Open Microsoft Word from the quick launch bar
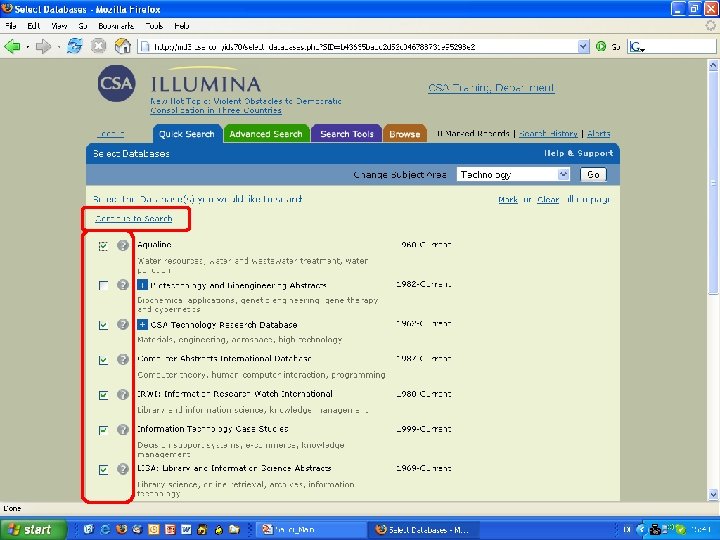The image size is (720, 540). [186, 529]
